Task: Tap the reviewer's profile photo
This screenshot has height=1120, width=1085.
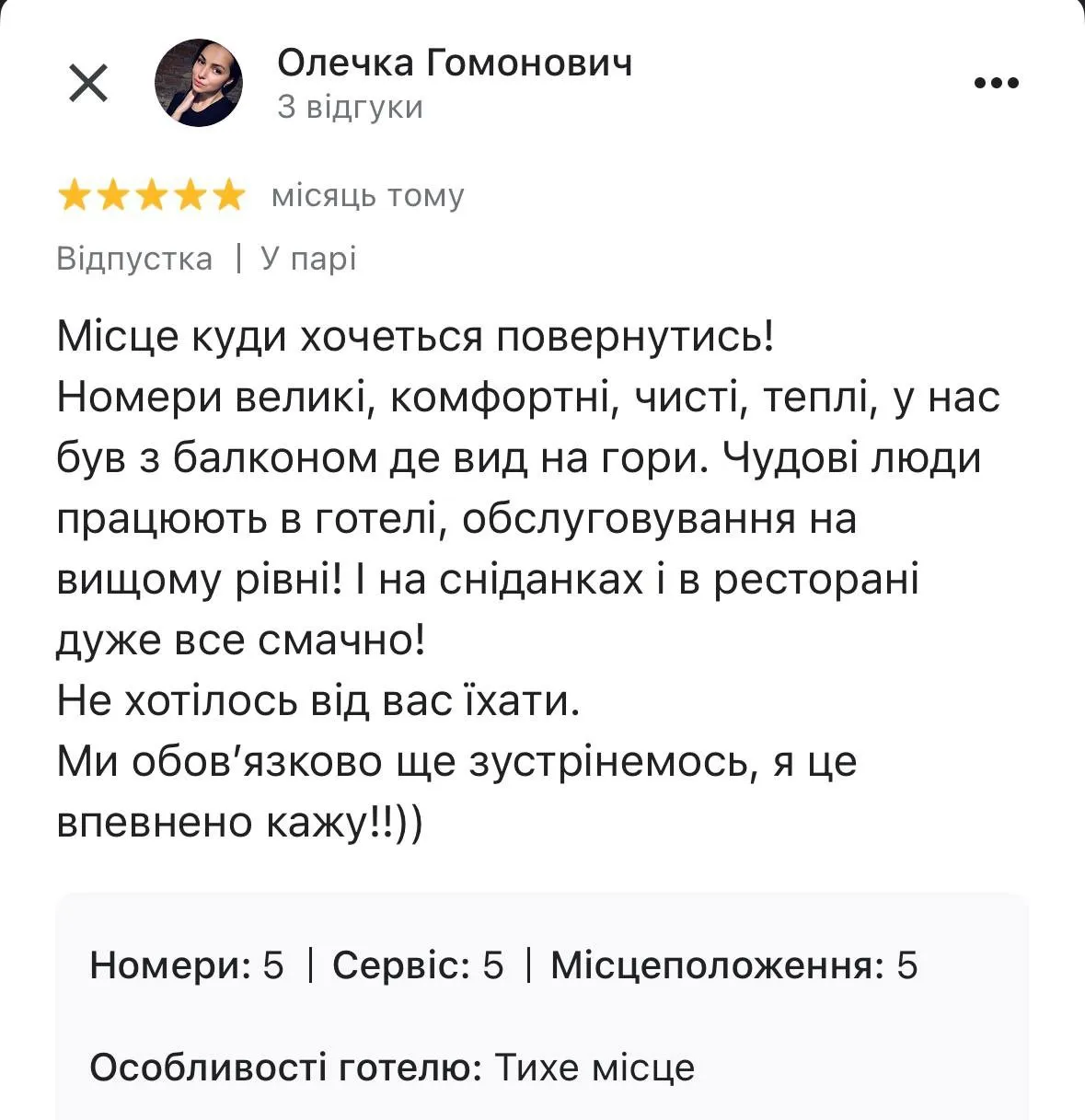Action: pyautogui.click(x=198, y=84)
